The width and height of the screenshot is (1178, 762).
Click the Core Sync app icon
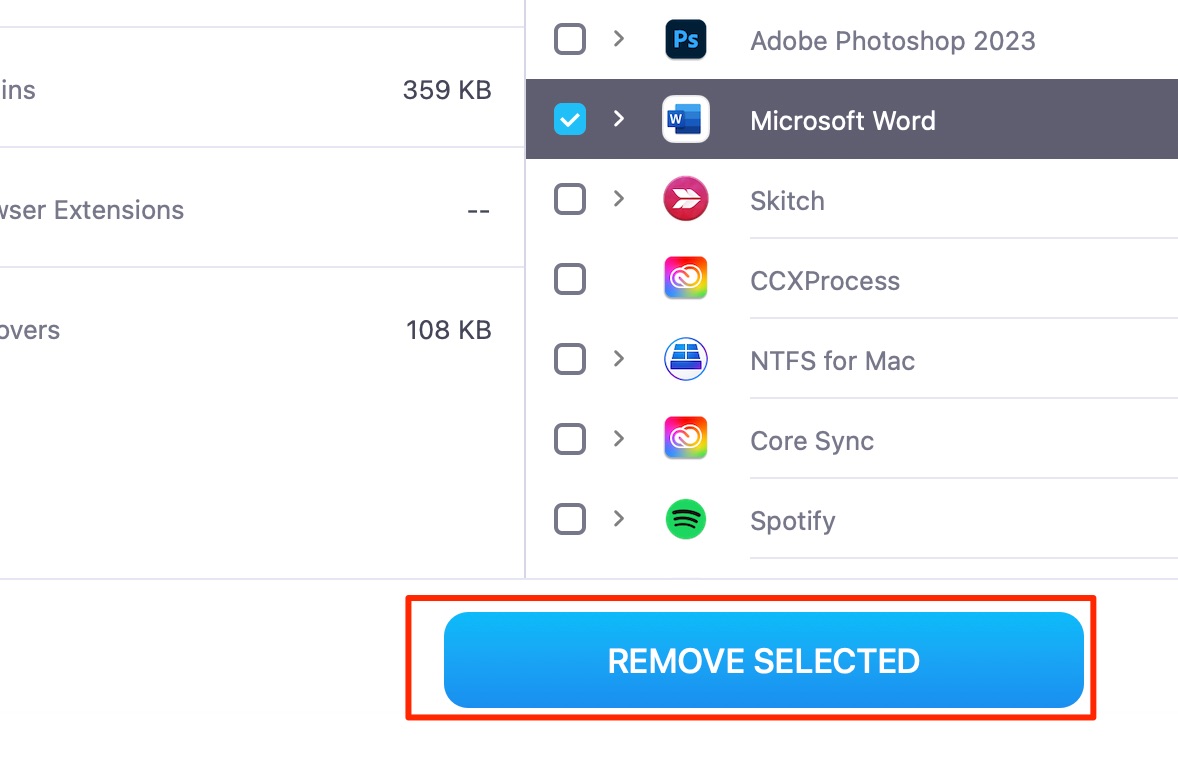(685, 439)
